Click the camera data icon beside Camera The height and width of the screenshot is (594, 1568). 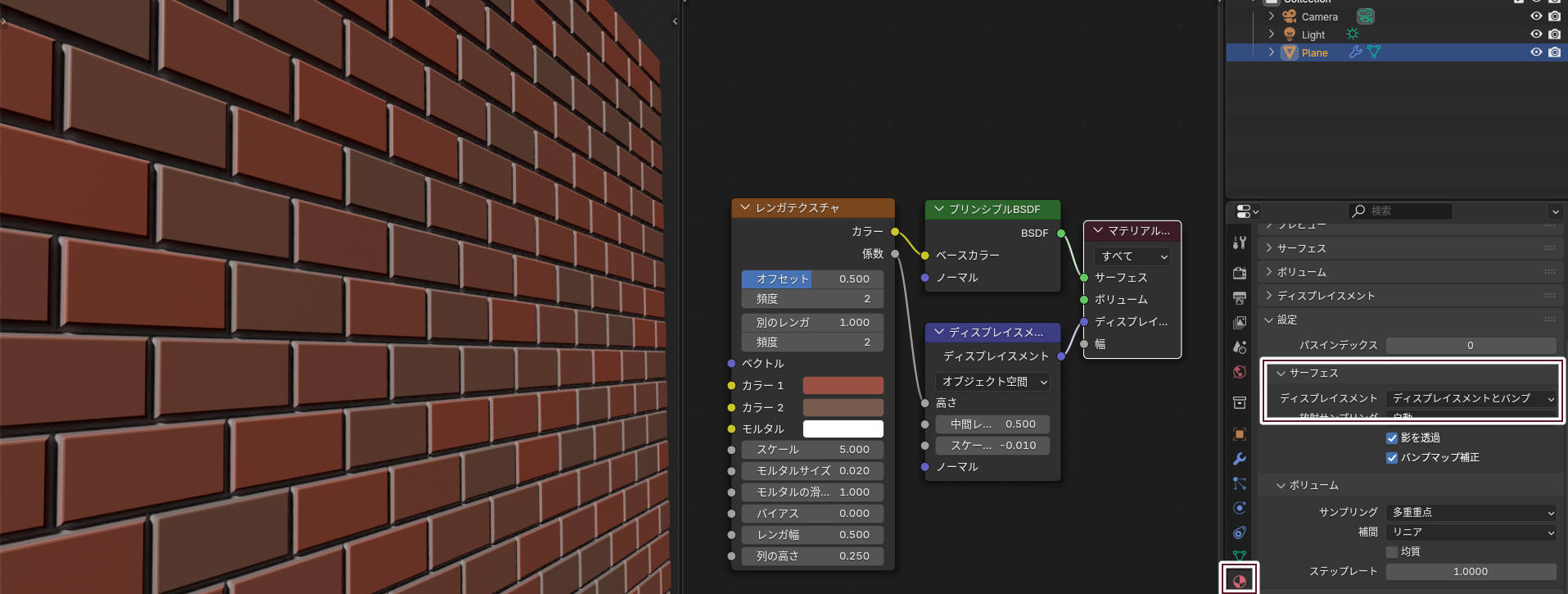point(1365,16)
